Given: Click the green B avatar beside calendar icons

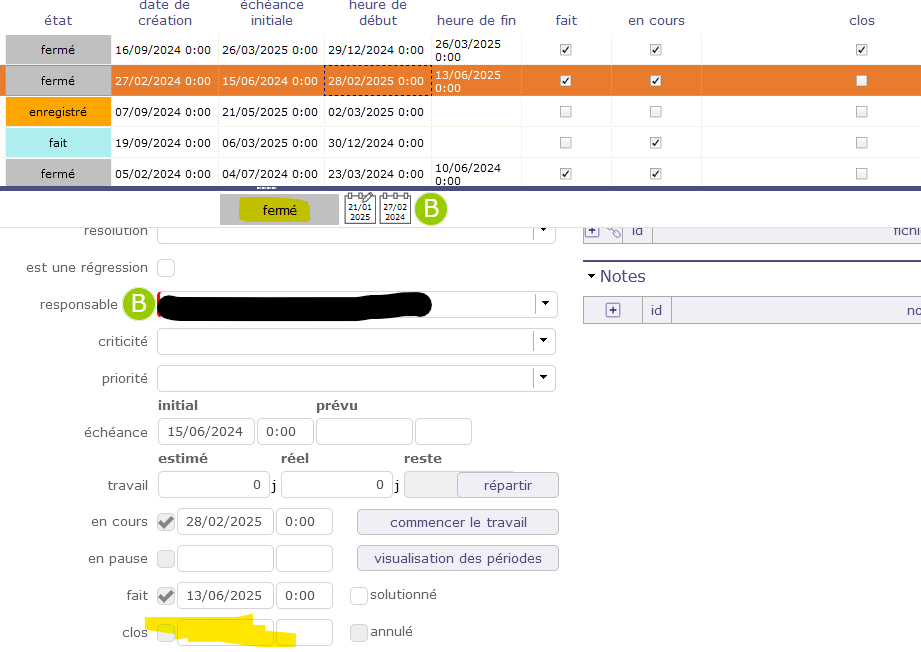Looking at the screenshot, I should click(432, 209).
